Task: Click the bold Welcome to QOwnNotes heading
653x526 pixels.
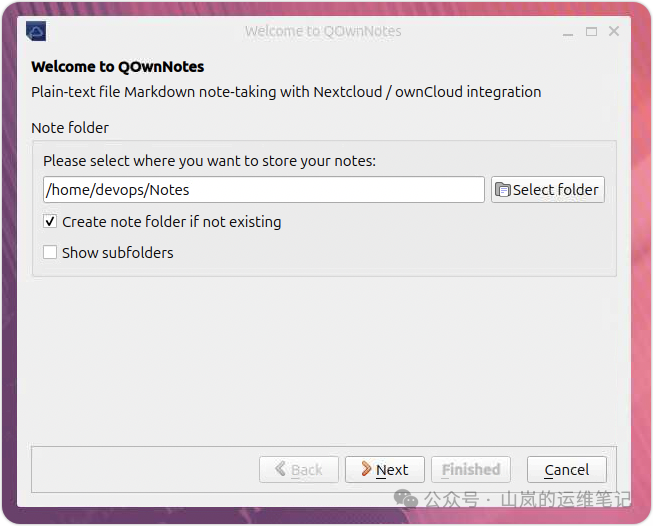Action: point(117,67)
